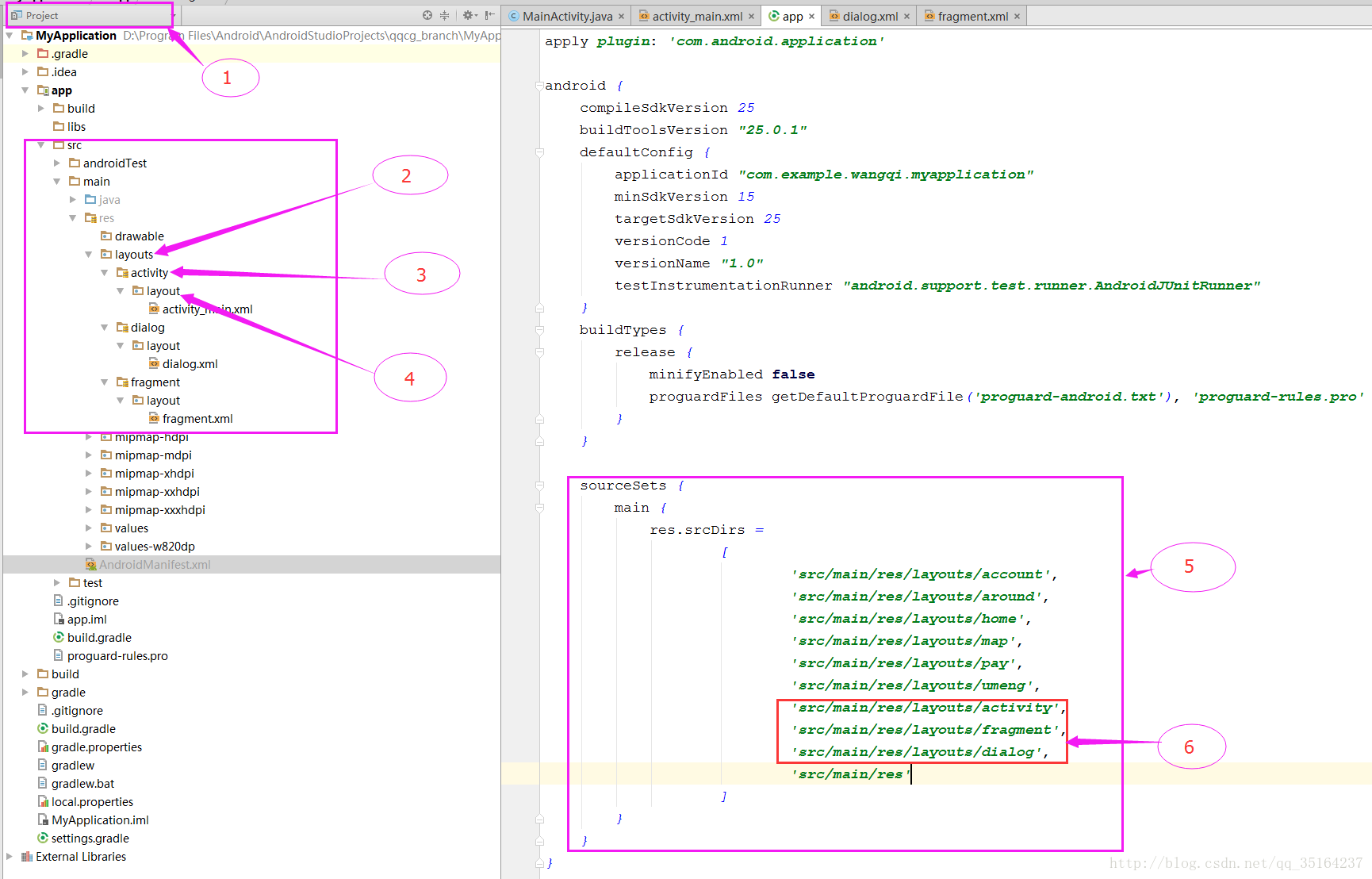Collapse the MyApplication root node
The image size is (1372, 879).
10,35
